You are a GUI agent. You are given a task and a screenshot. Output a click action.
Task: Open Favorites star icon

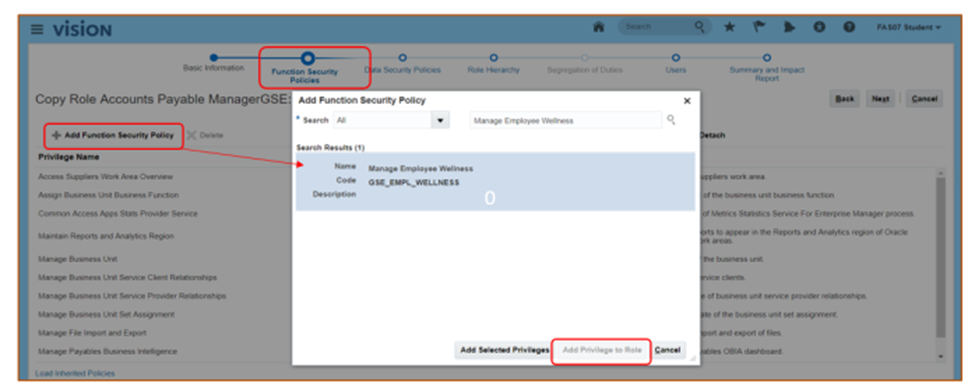(x=730, y=27)
